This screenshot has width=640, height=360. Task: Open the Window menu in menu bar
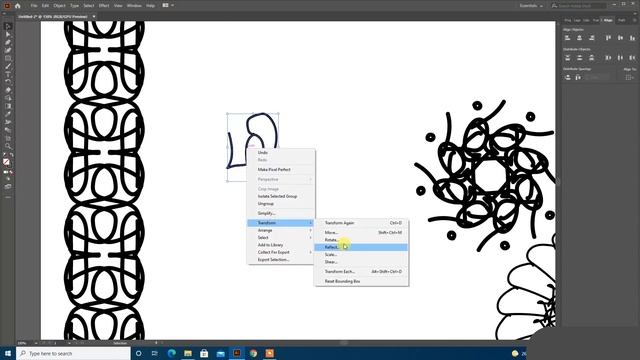134,6
